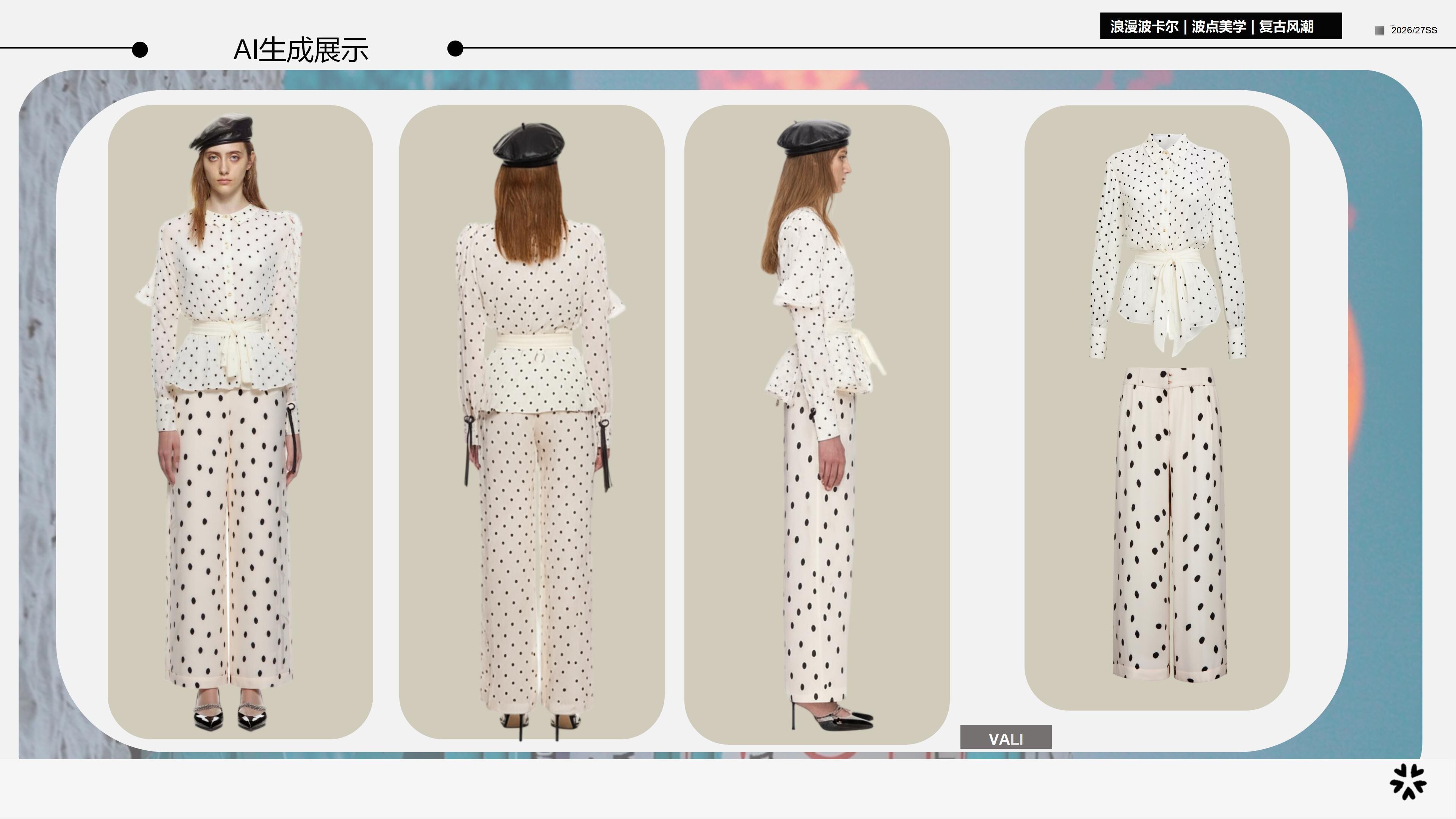The image size is (1456, 819).
Task: Select the flat-lay polka dot blouse
Action: (x=1168, y=246)
